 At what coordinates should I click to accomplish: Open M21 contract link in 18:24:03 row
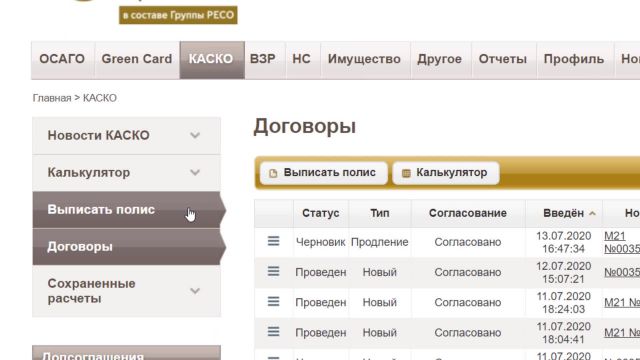click(x=622, y=302)
